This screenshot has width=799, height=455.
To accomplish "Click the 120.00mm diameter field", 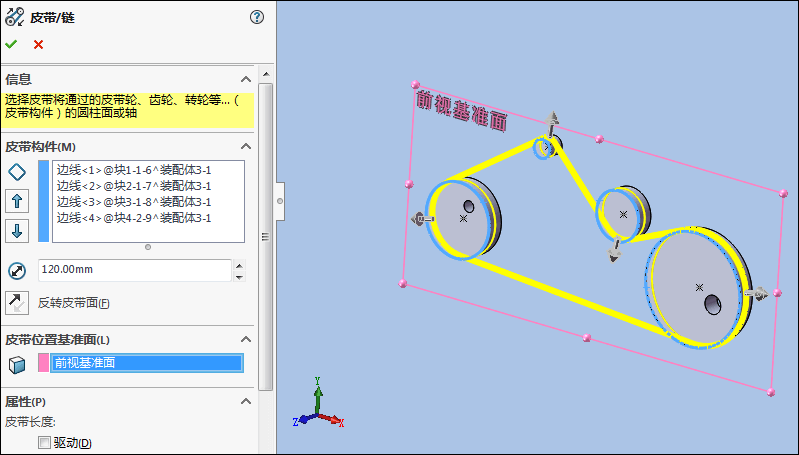I will click(x=135, y=270).
